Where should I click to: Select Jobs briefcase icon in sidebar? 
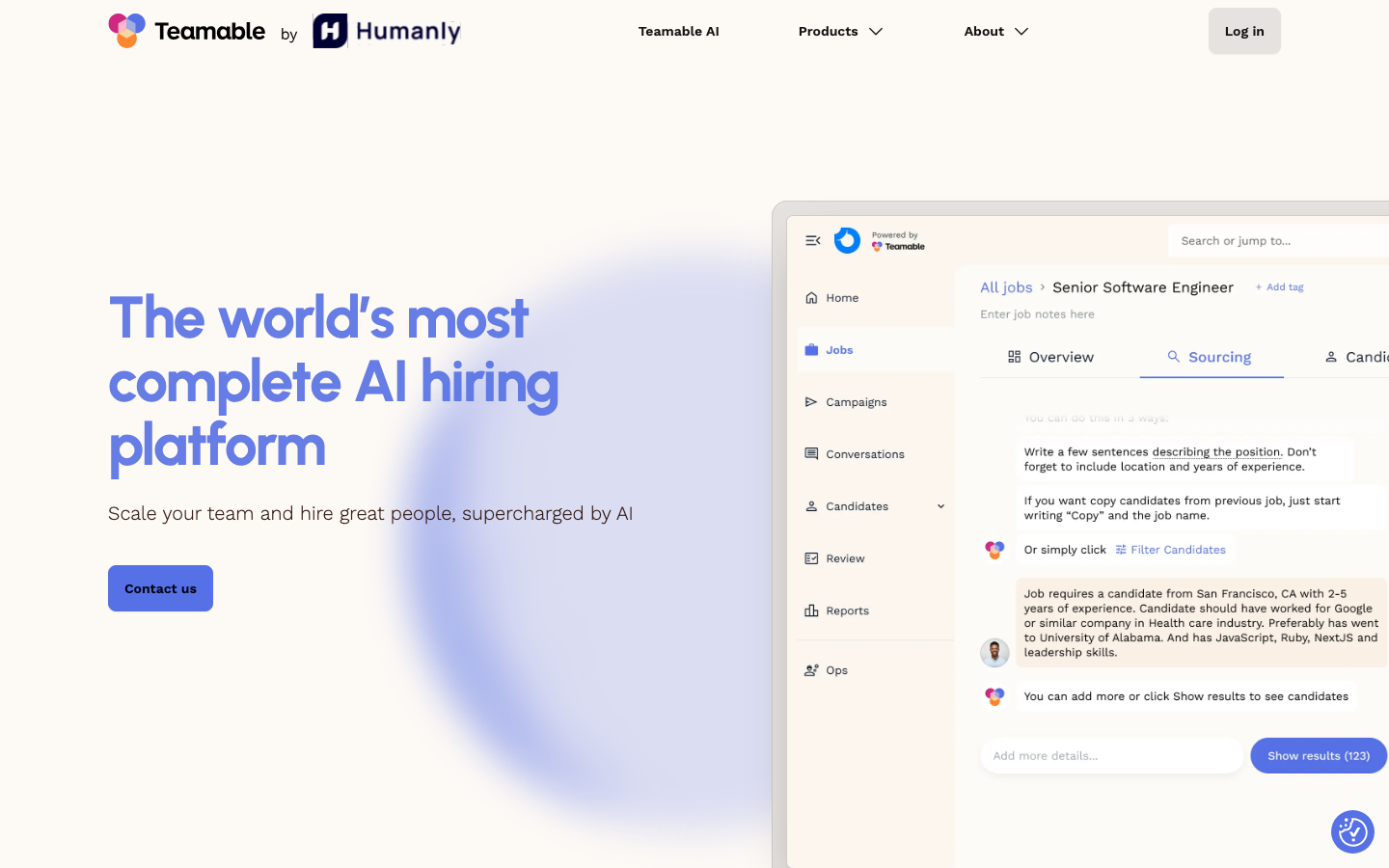pyautogui.click(x=811, y=350)
